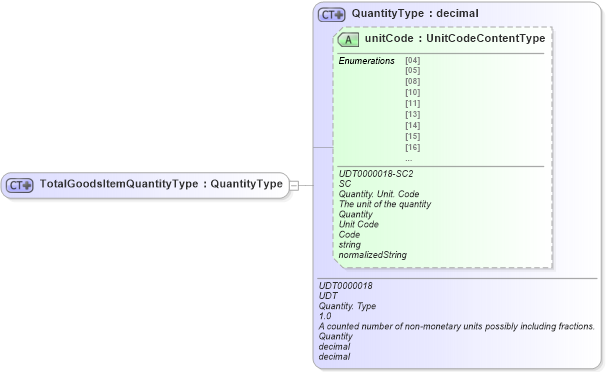Click the SC annotation line
This screenshot has width=606, height=372.
pos(345,184)
